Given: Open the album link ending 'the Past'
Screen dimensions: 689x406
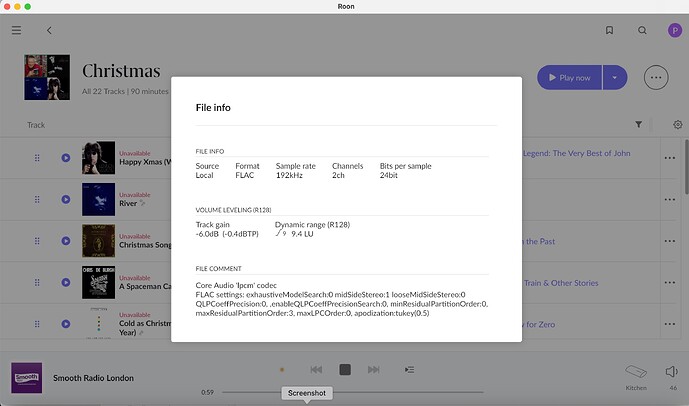Looking at the screenshot, I should point(539,241).
